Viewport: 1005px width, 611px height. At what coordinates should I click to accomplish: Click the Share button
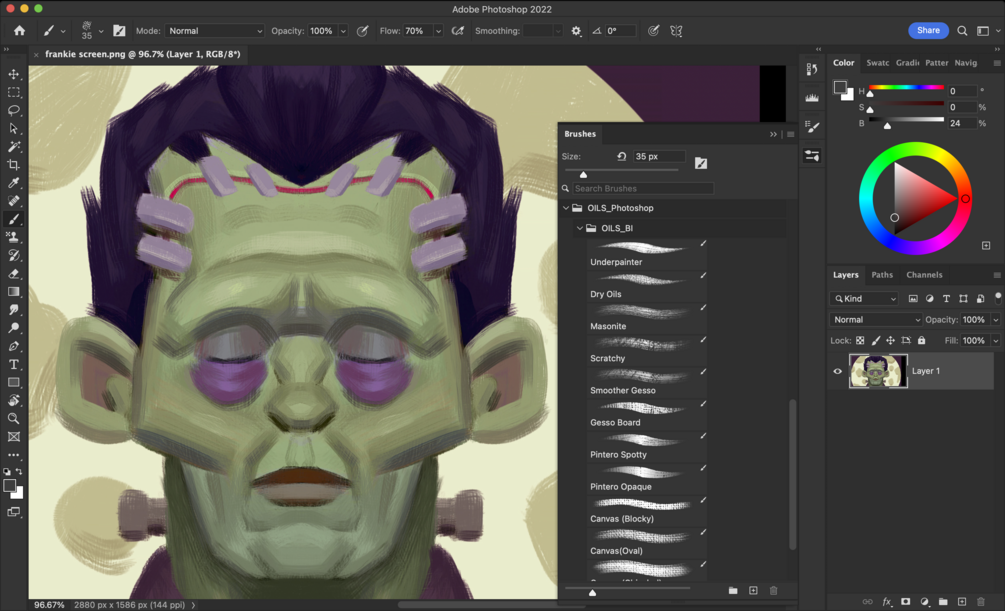coord(928,30)
